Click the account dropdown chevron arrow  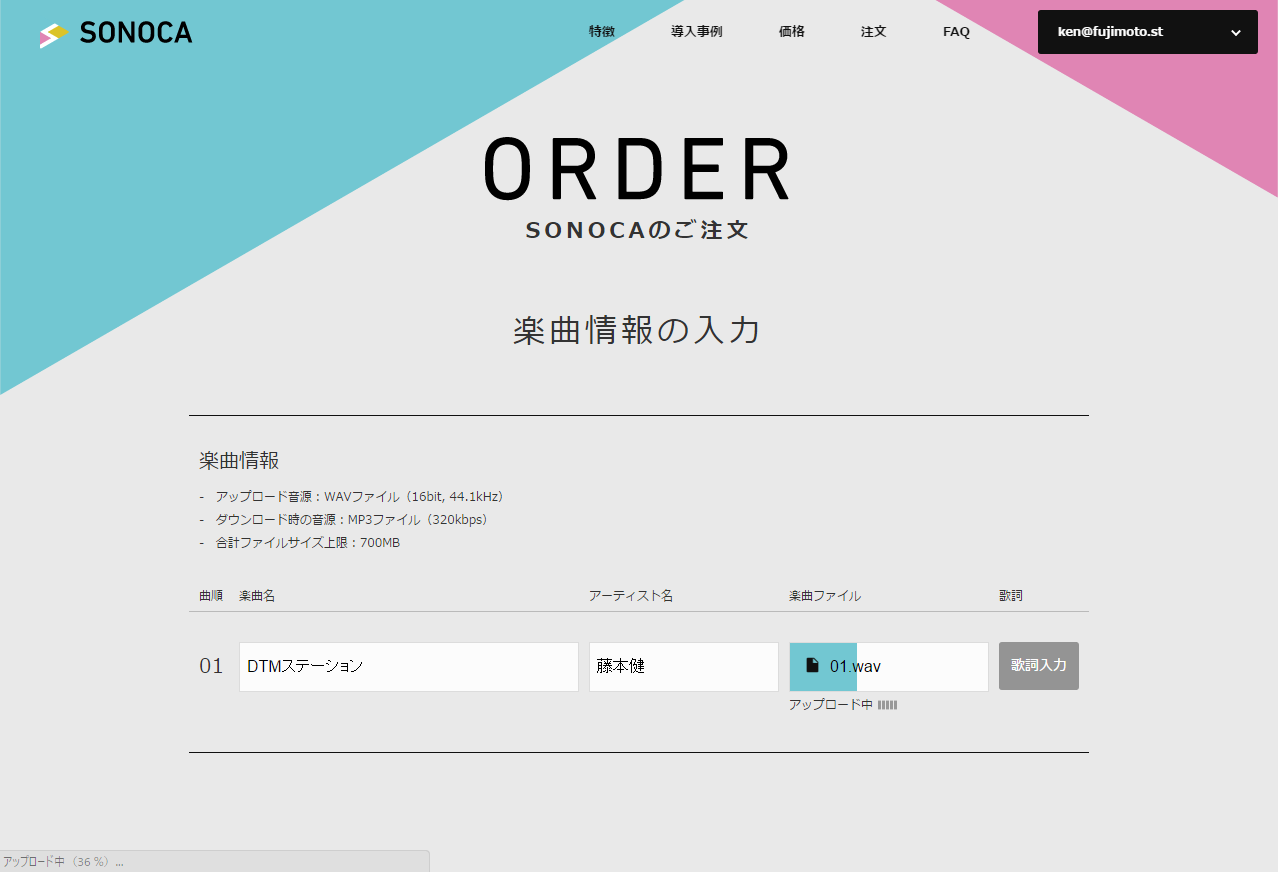pos(1236,33)
